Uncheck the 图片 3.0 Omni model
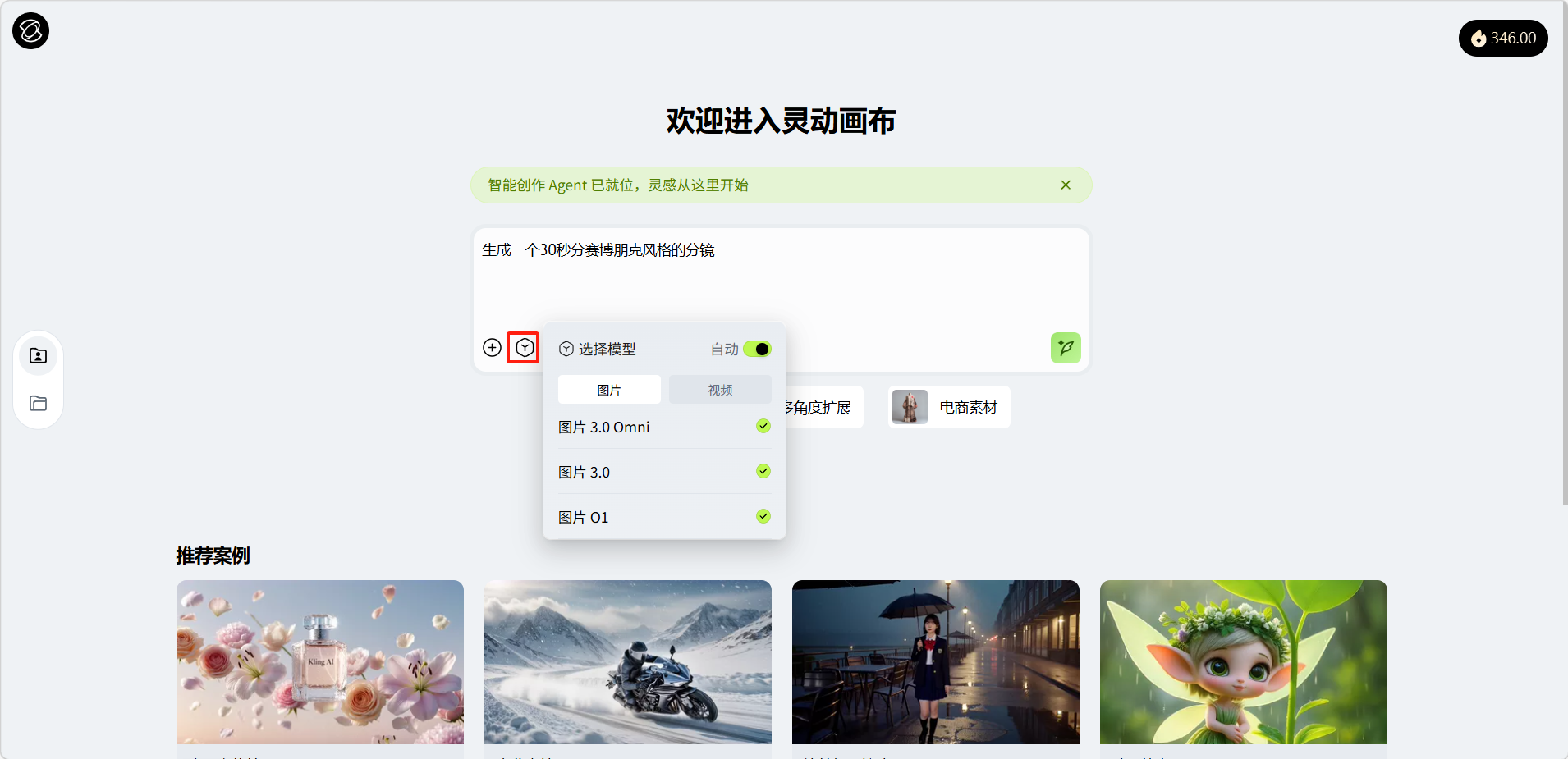 coord(763,426)
